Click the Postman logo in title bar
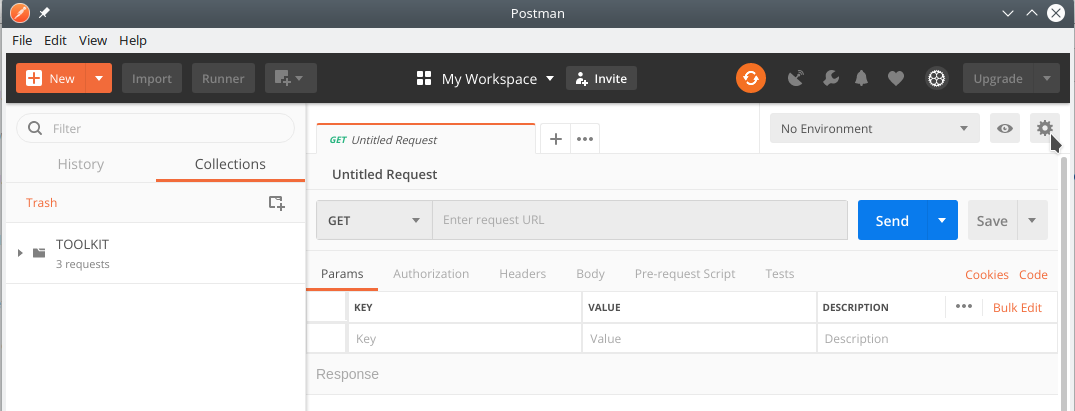This screenshot has width=1075, height=411. [x=20, y=13]
